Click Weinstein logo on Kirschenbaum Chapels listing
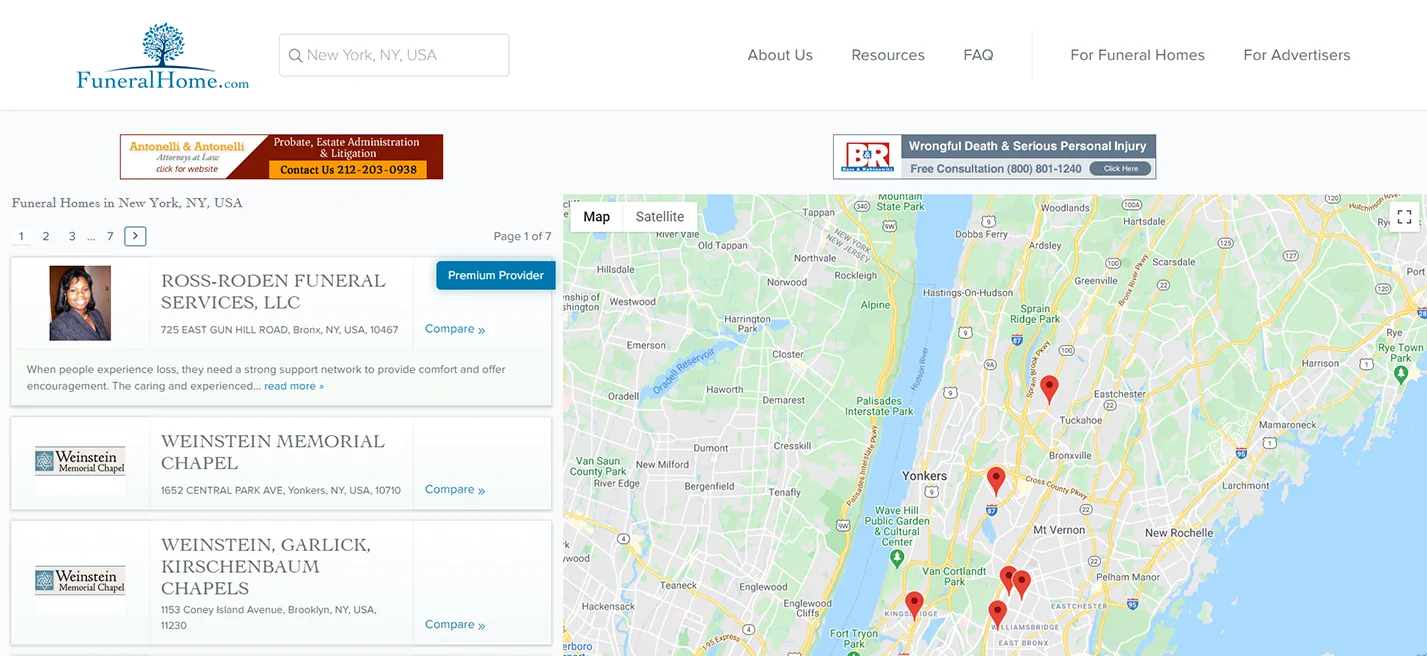This screenshot has height=656, width=1427. click(80, 581)
